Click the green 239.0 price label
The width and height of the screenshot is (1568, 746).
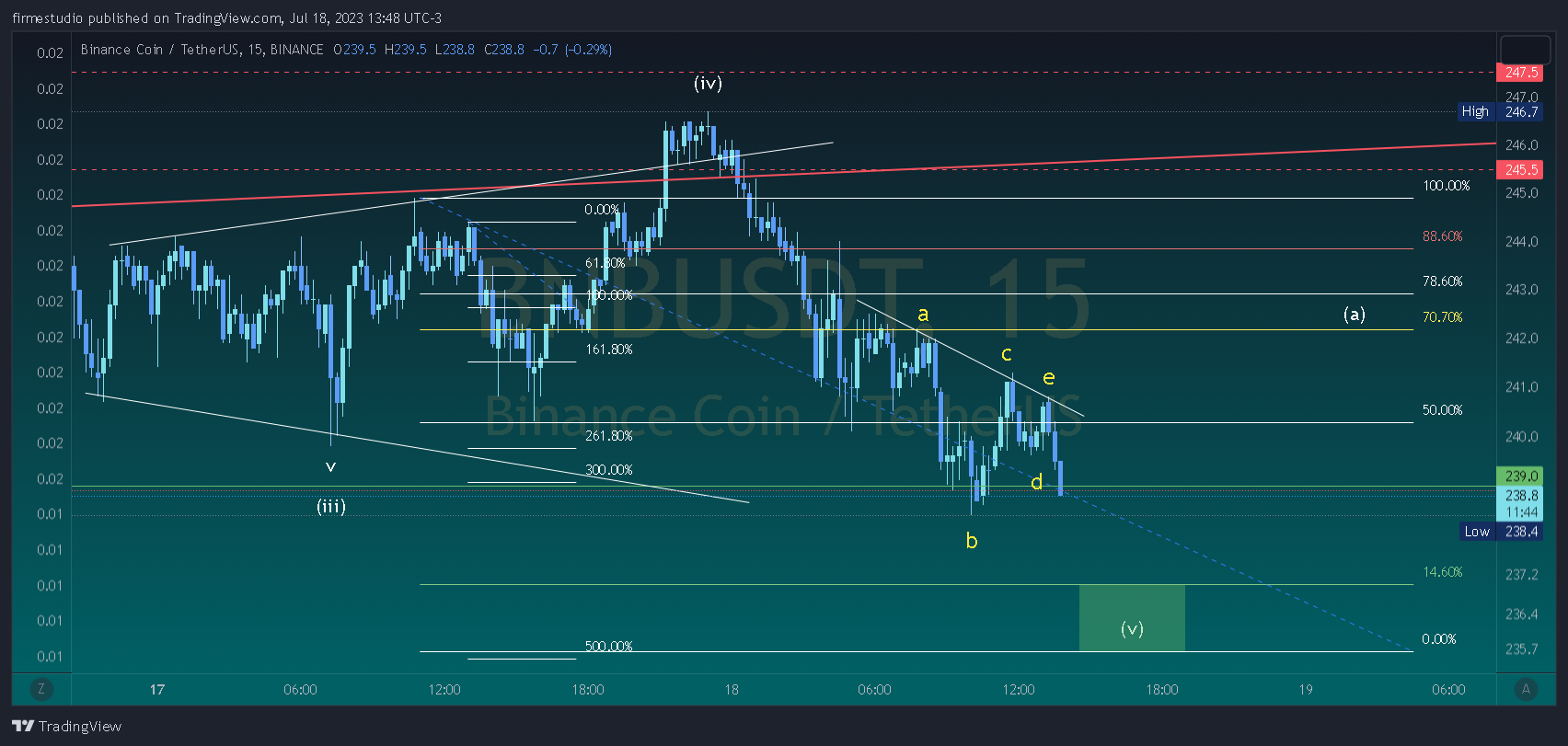1521,476
